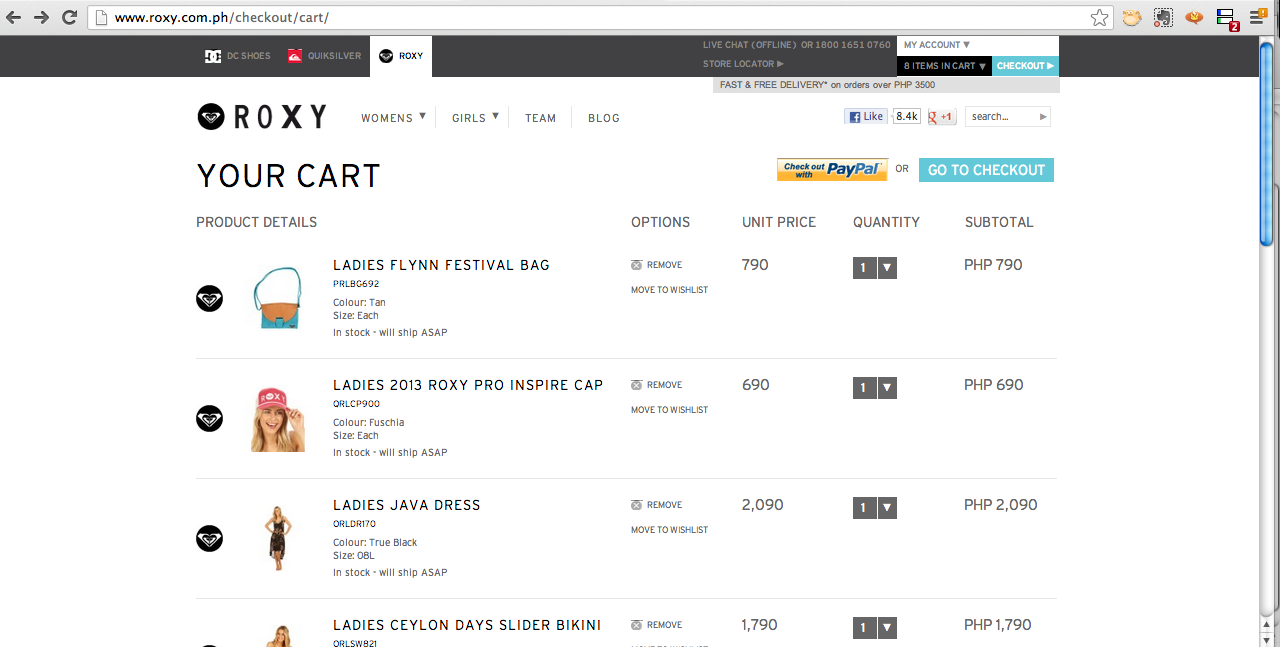This screenshot has height=647, width=1280.
Task: Click the remove icon for Ladies 2013 Roxy Pro Inspire Cap
Action: coord(636,385)
